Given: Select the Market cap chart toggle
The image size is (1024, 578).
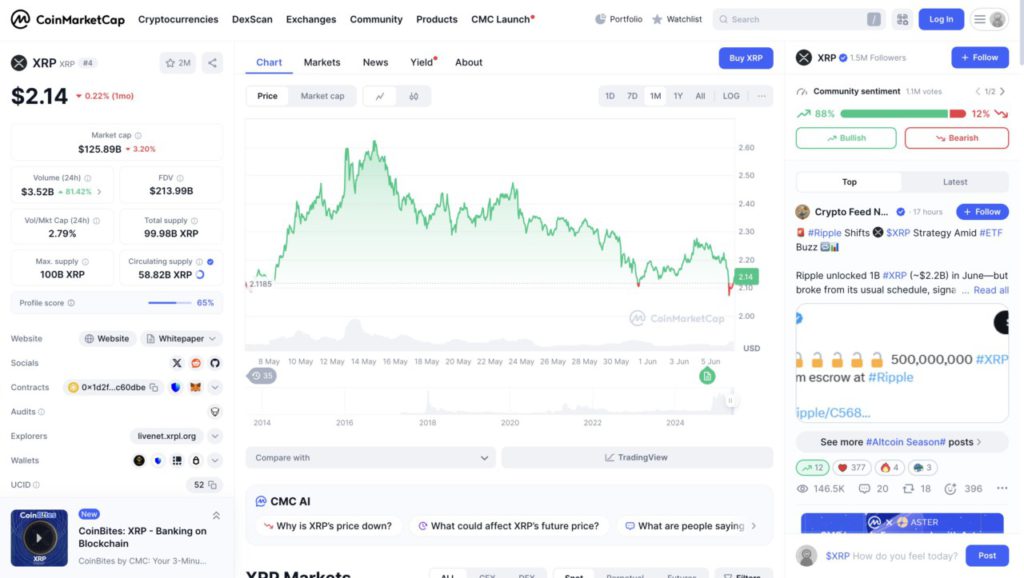Looking at the screenshot, I should [322, 96].
